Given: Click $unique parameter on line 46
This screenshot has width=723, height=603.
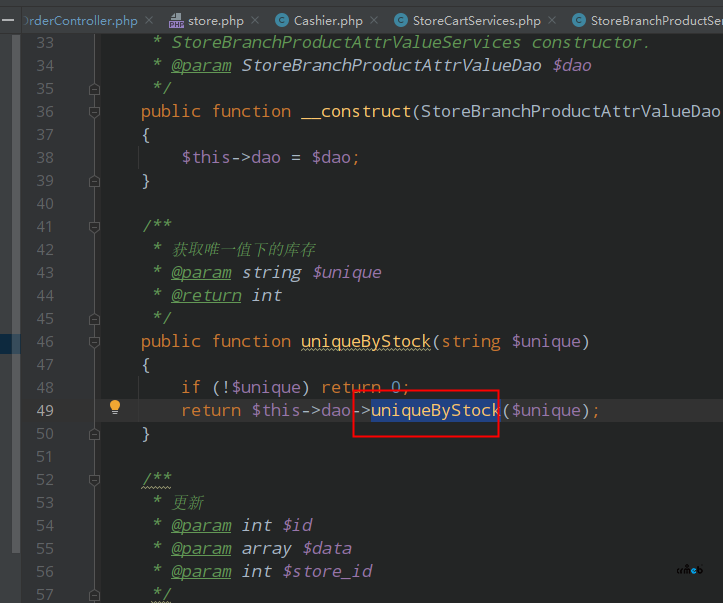Looking at the screenshot, I should tap(546, 342).
